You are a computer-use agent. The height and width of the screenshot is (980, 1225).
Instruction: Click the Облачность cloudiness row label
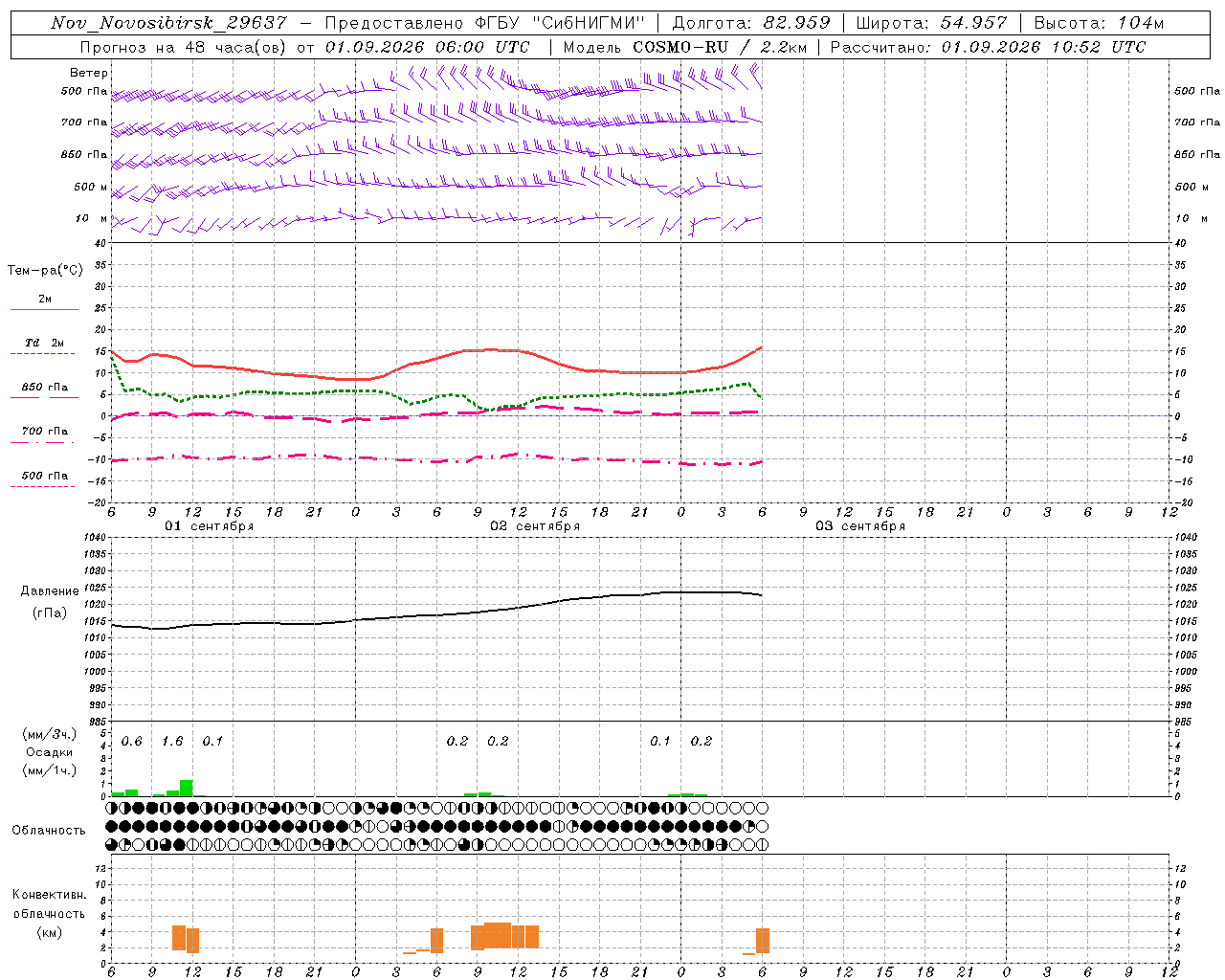coord(49,831)
